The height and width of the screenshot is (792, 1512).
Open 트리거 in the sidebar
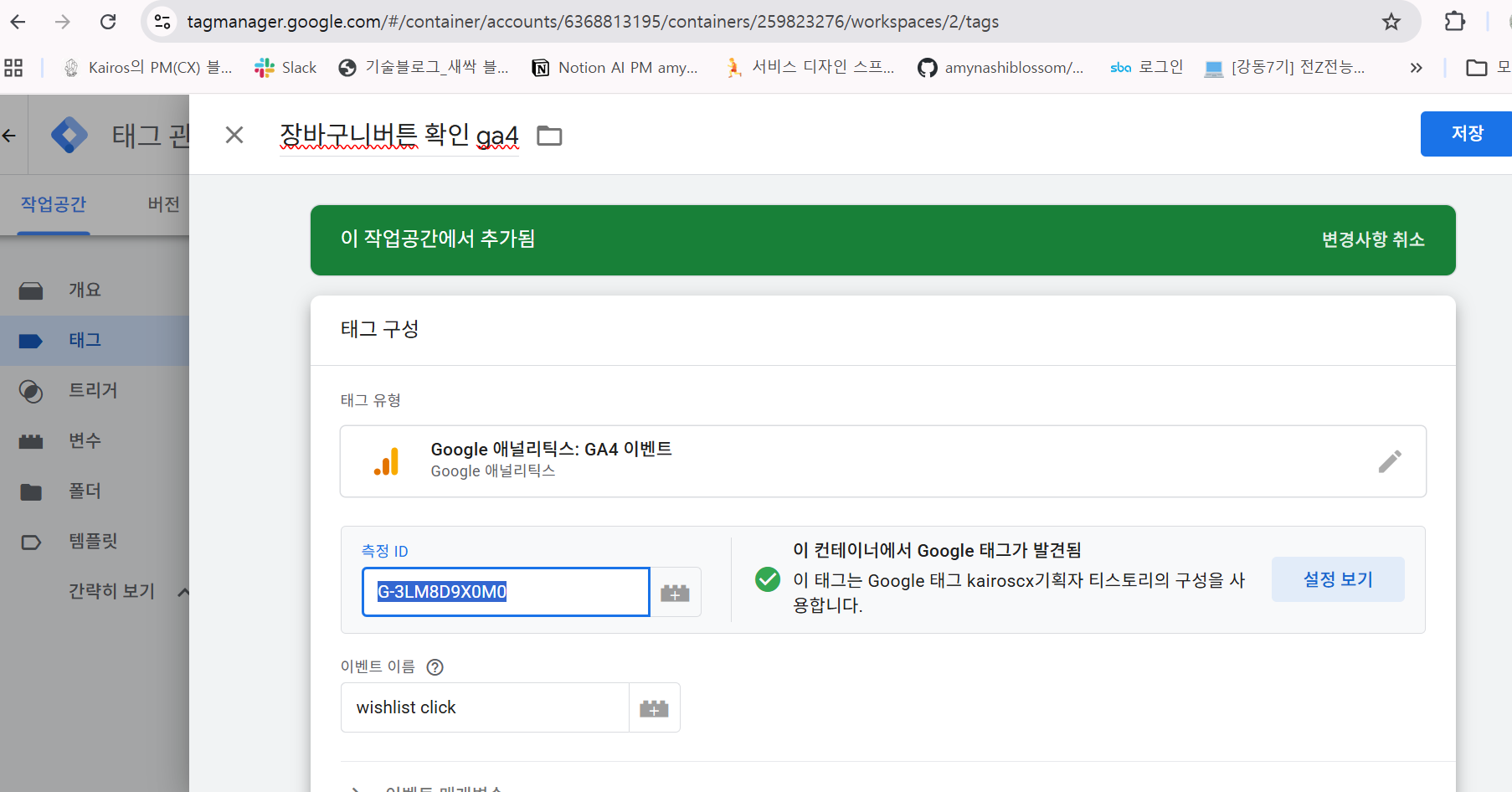click(95, 390)
